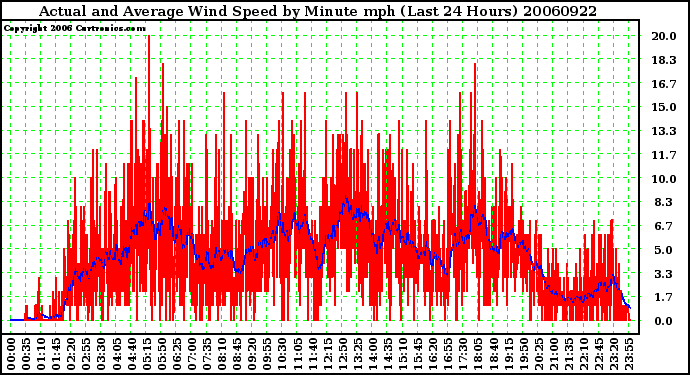The image size is (690, 375).
Task: Click the 18.3 y-axis label
Action: tap(664, 60)
